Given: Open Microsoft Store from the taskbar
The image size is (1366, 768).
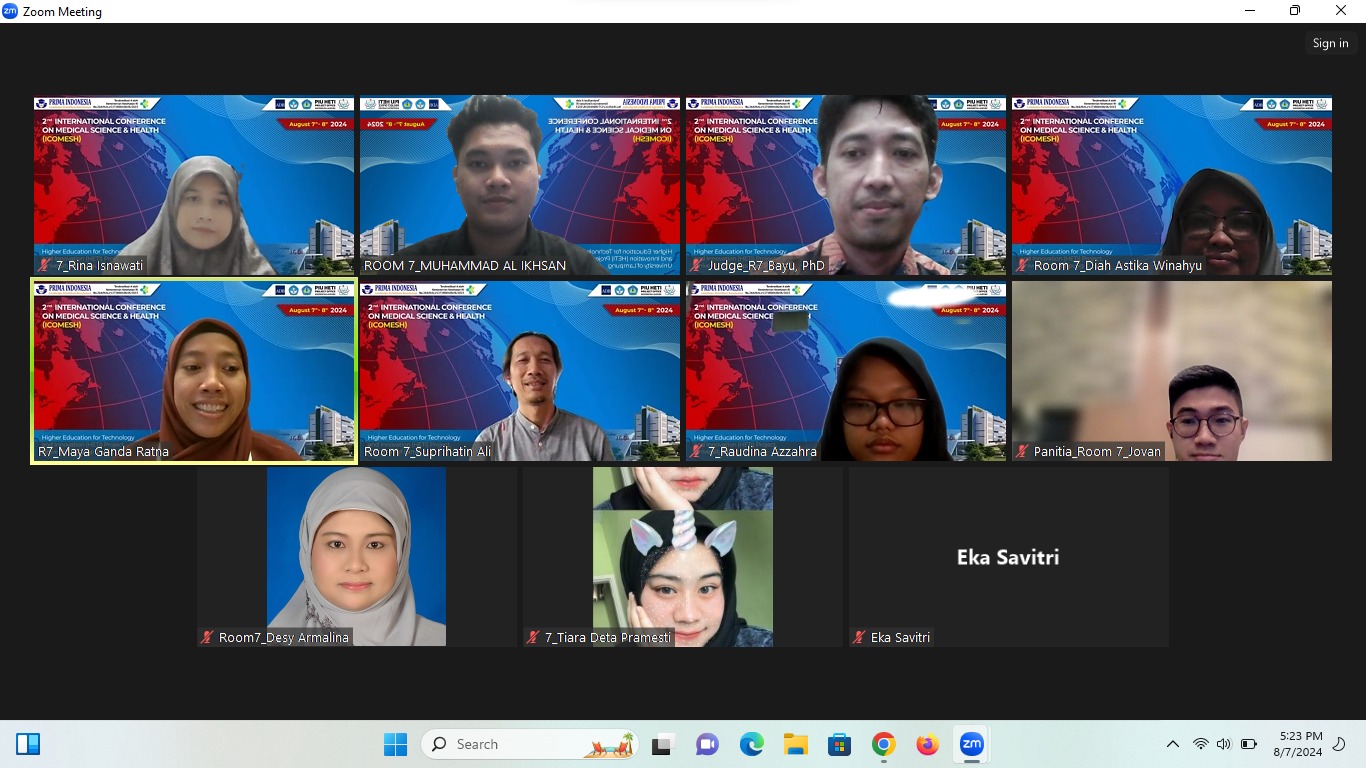Looking at the screenshot, I should coord(839,744).
